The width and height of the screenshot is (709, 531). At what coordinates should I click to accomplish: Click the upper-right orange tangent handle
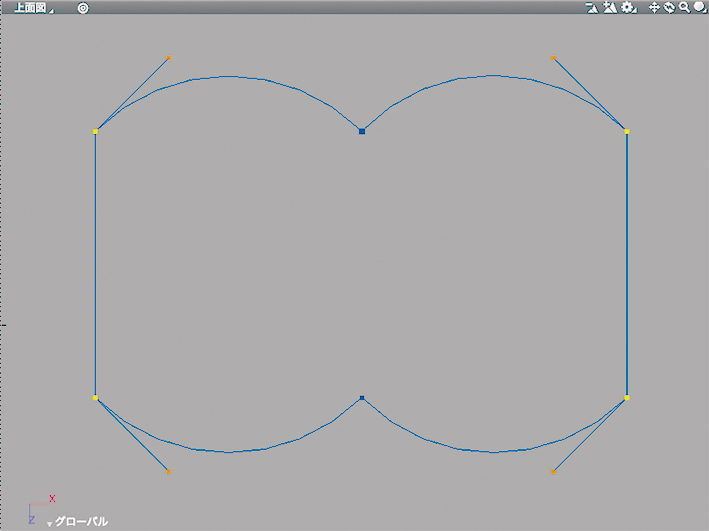pyautogui.click(x=553, y=58)
